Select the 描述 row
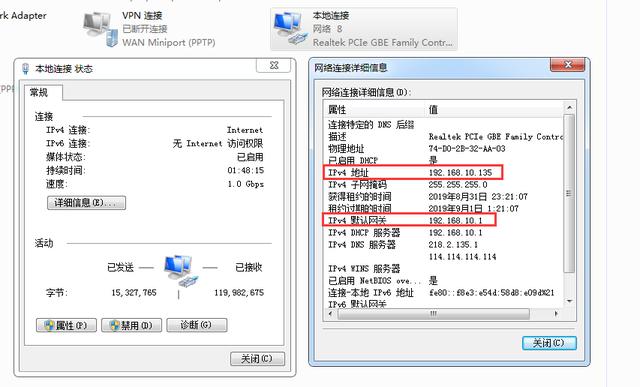Image resolution: width=640 pixels, height=387 pixels. (444, 136)
